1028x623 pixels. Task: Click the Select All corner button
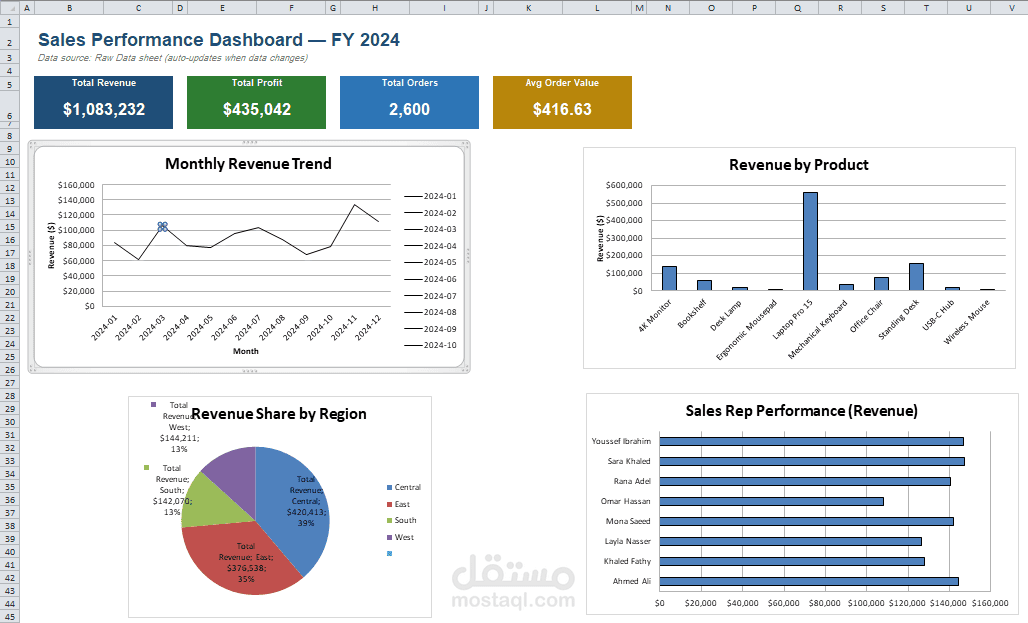click(10, 8)
